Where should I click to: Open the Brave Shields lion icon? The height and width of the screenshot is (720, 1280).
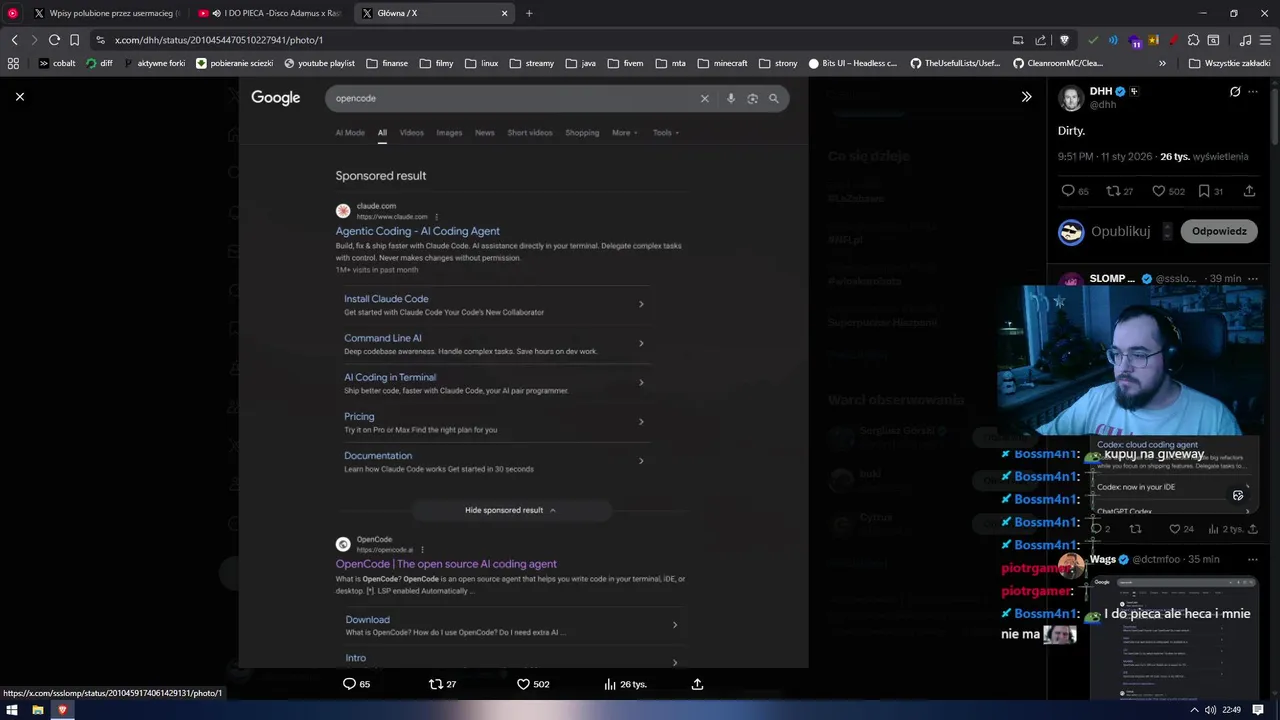[1064, 40]
